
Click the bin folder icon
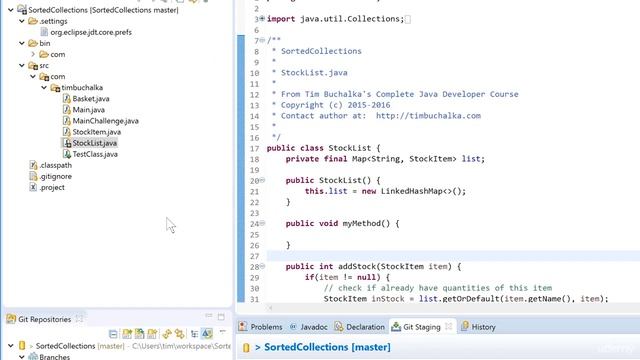33,43
